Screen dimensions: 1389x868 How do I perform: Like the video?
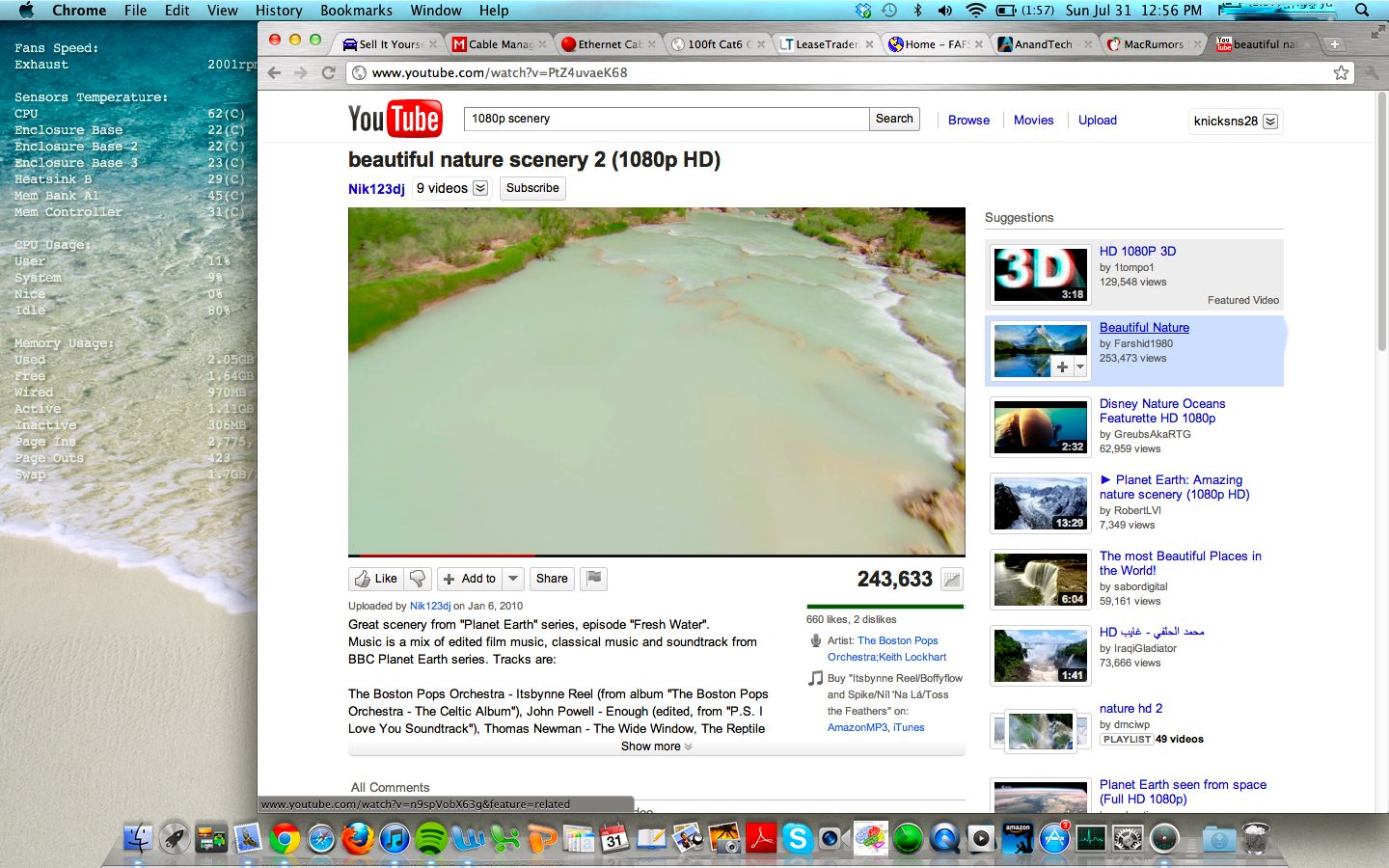coord(376,579)
